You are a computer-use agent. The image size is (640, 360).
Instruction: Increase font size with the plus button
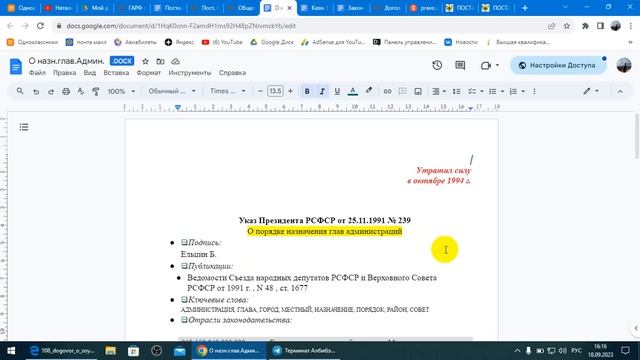(290, 91)
